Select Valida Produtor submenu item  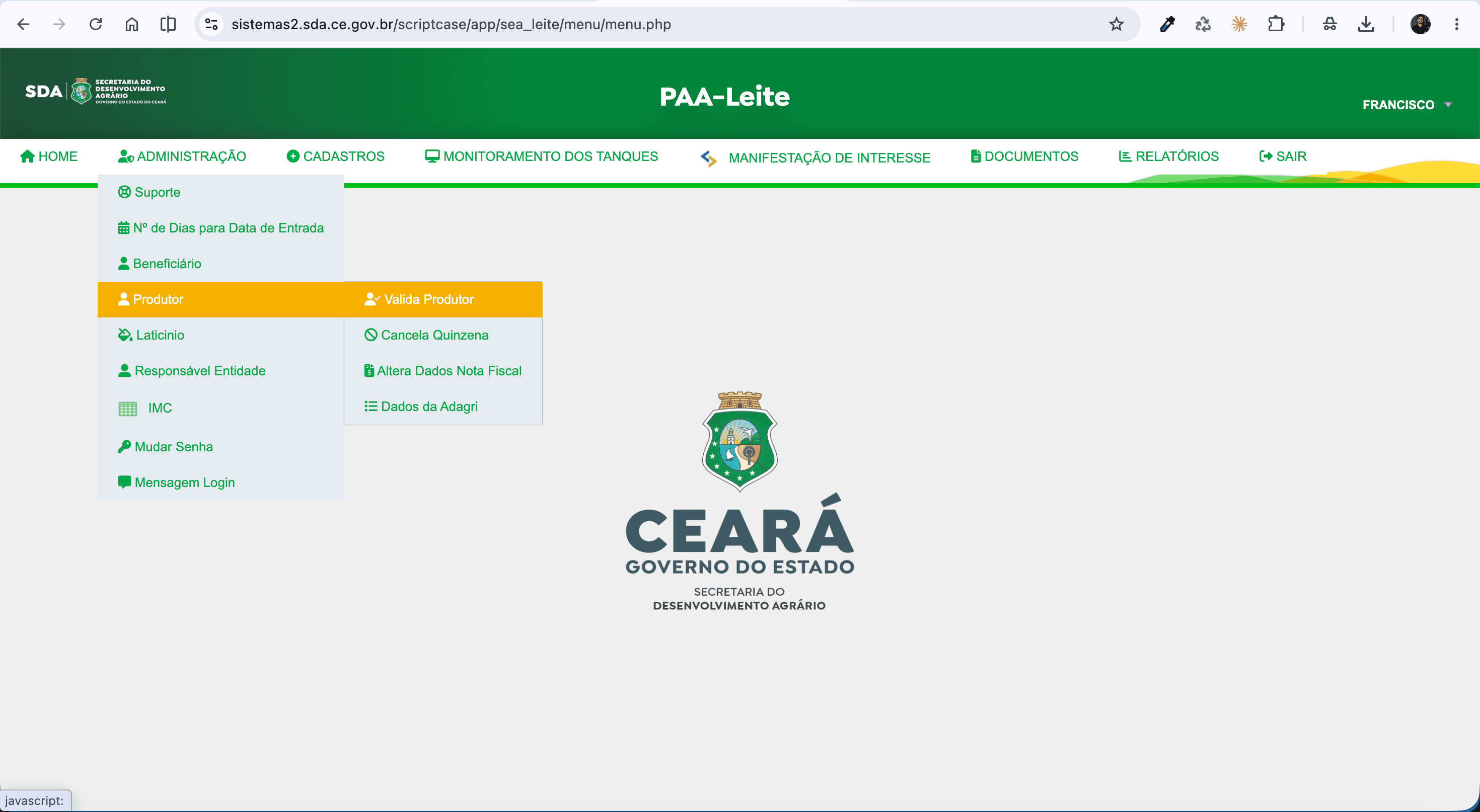[x=443, y=299]
